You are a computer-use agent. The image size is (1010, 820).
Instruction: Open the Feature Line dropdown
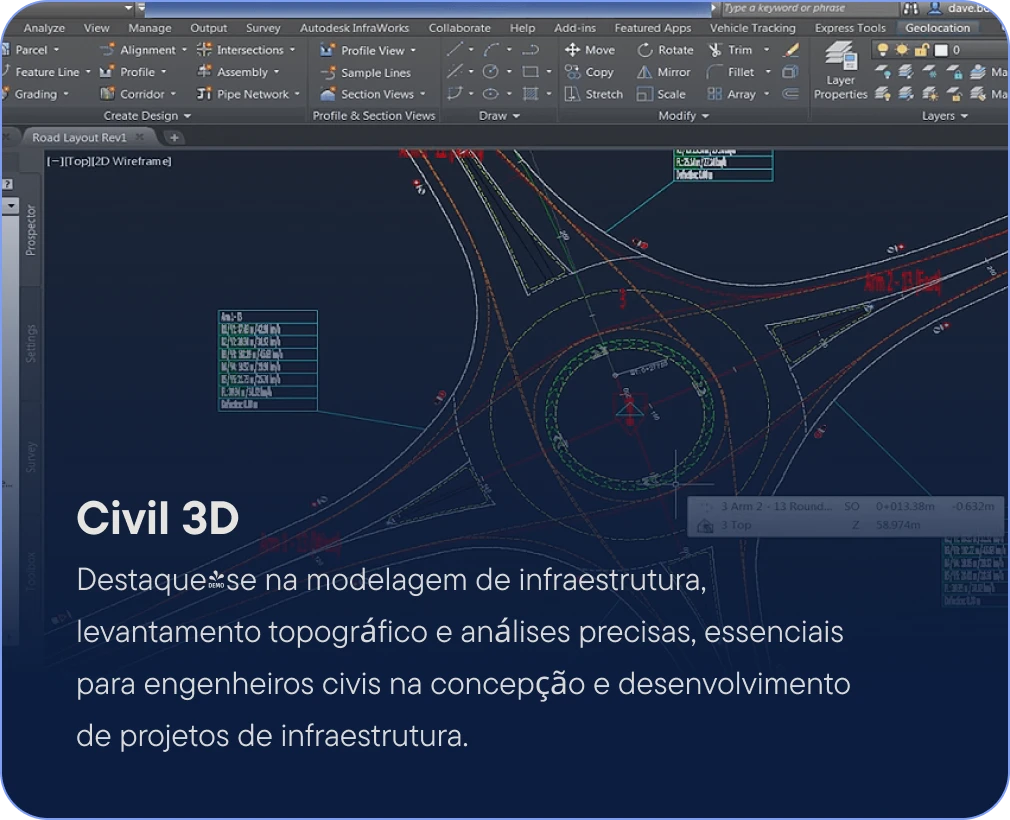tap(88, 72)
